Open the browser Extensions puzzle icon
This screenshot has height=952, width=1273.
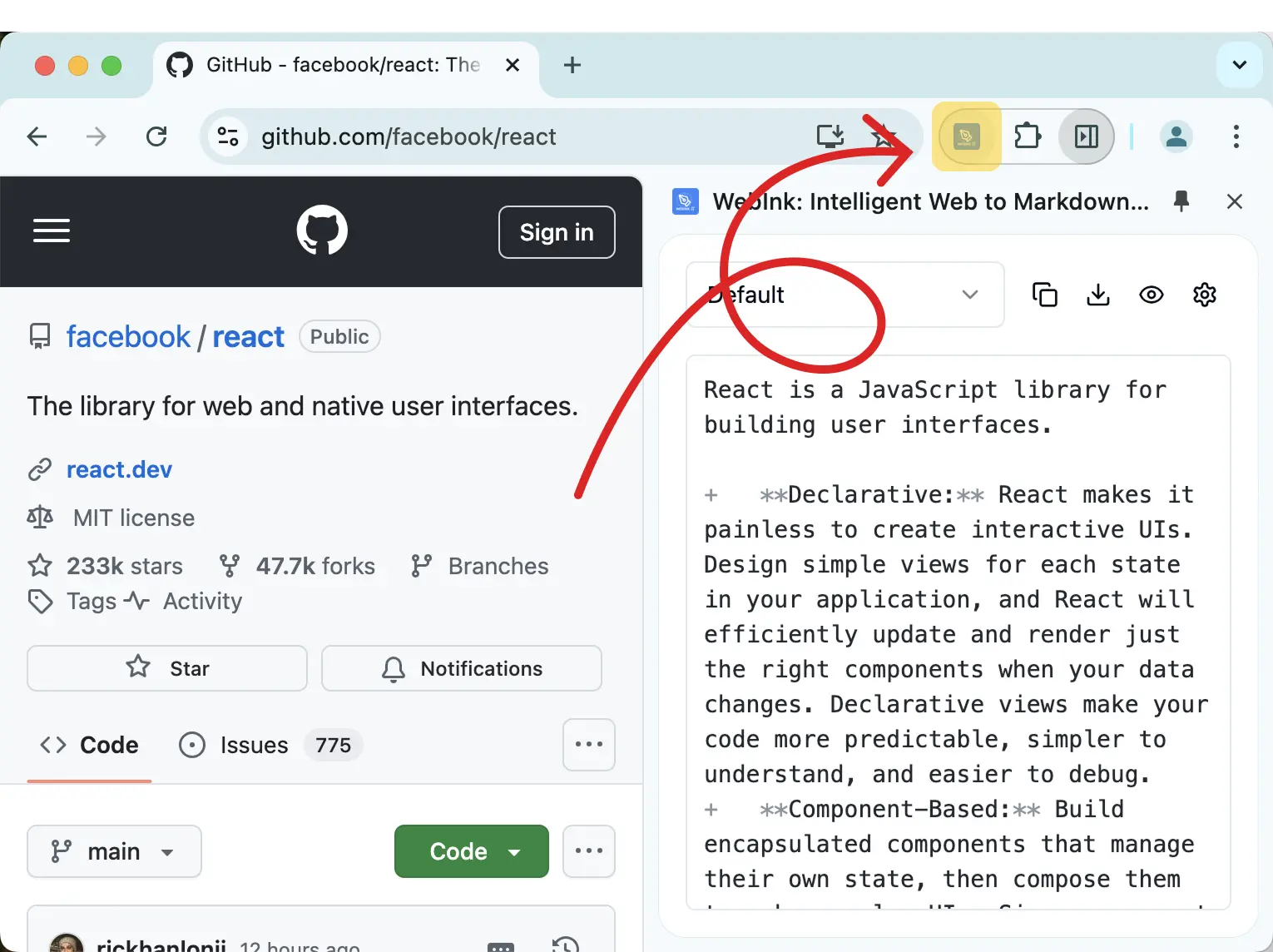[1028, 136]
